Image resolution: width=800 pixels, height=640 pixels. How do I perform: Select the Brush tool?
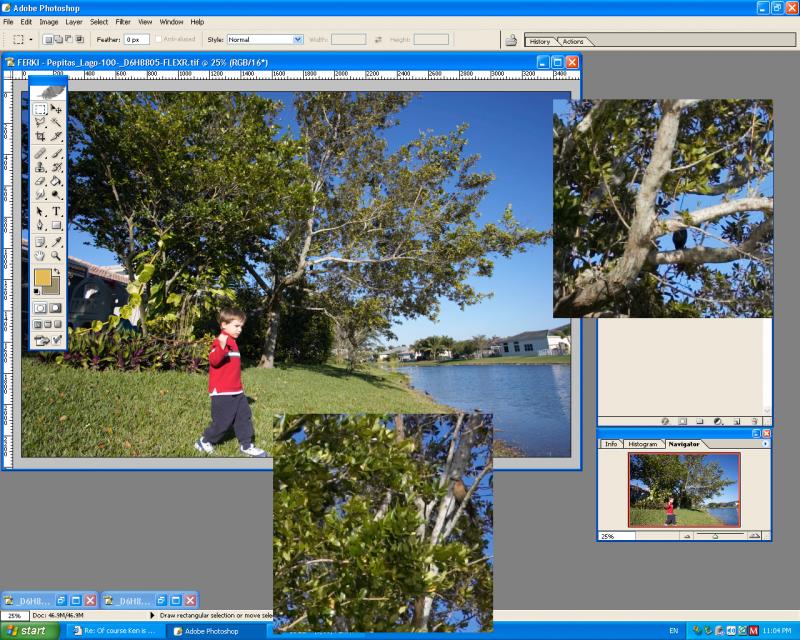tap(56, 153)
